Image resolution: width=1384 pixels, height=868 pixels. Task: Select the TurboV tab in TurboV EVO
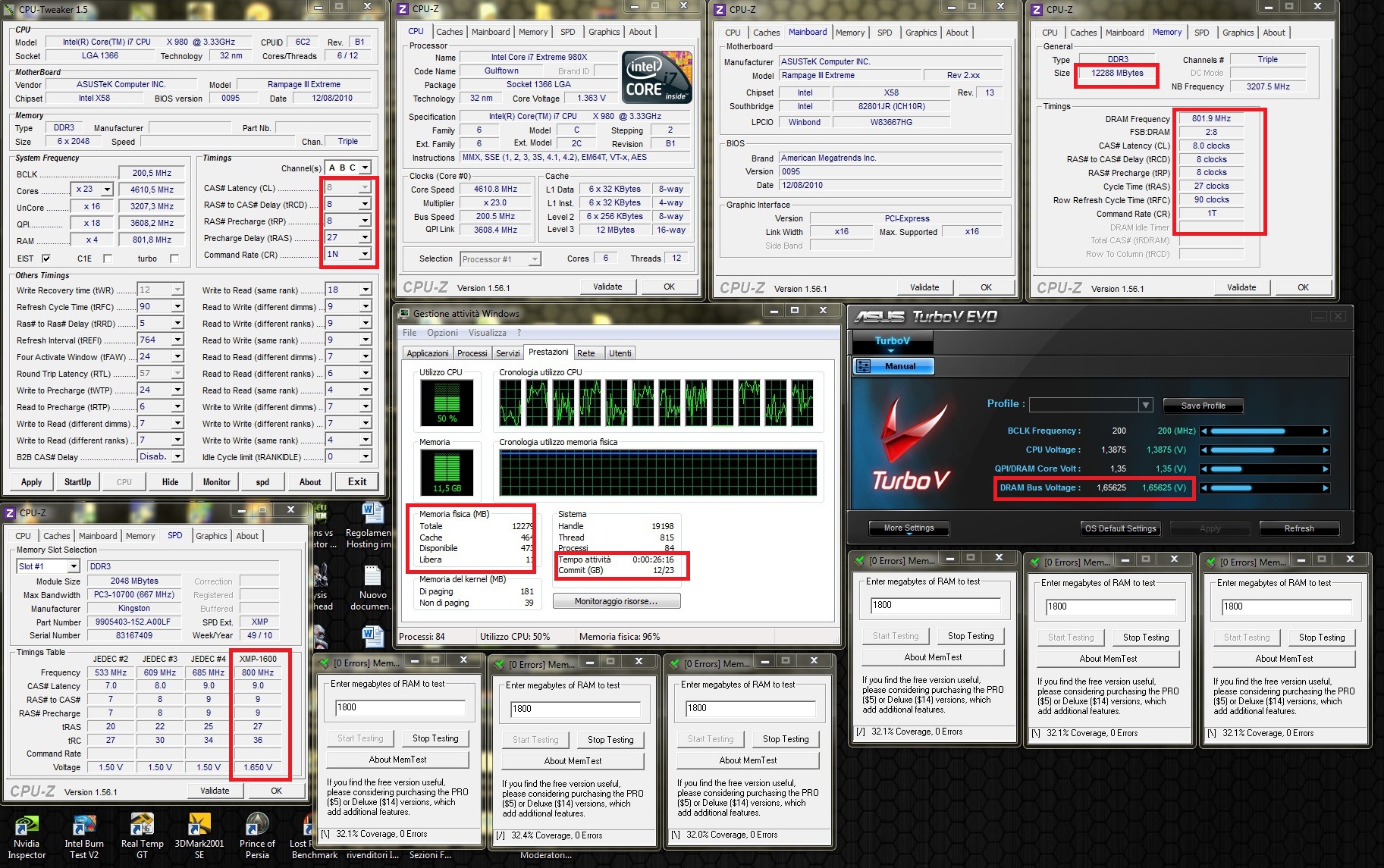pos(892,342)
